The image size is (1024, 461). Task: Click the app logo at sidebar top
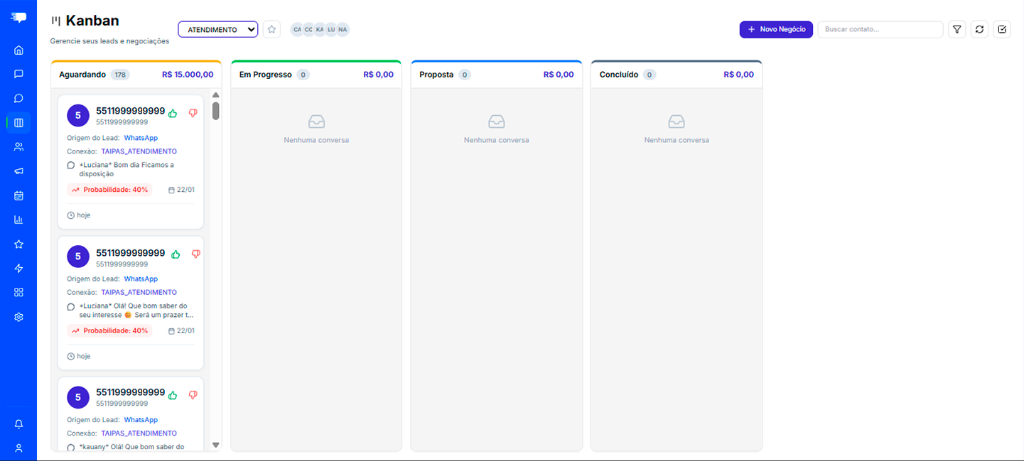(19, 18)
